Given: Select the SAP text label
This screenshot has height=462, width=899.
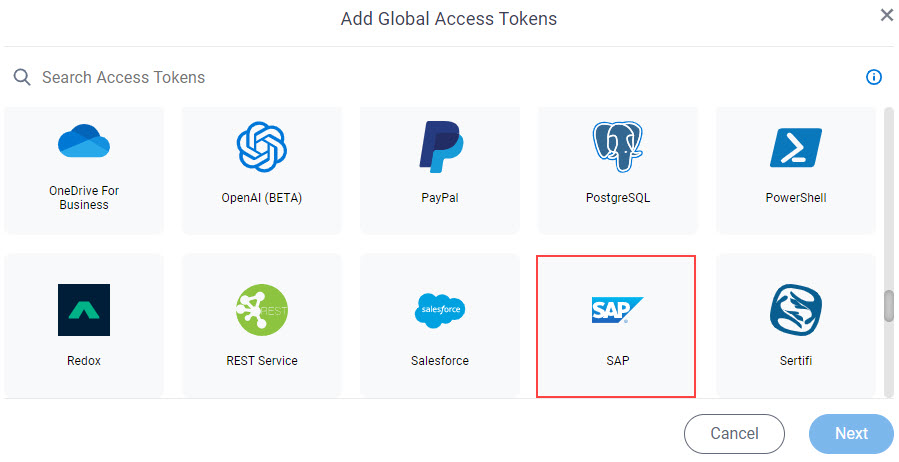Looking at the screenshot, I should [617, 361].
